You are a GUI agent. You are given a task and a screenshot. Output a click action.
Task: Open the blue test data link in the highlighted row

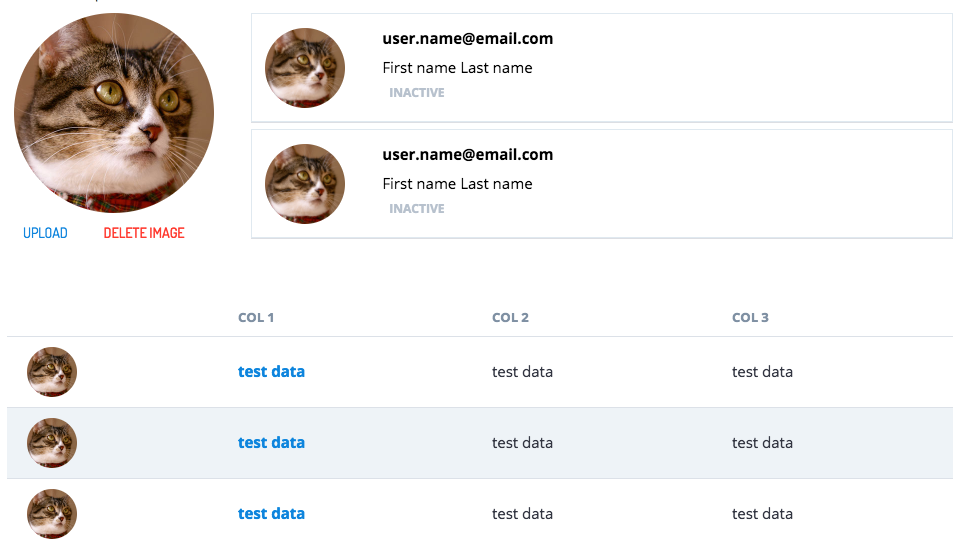272,443
